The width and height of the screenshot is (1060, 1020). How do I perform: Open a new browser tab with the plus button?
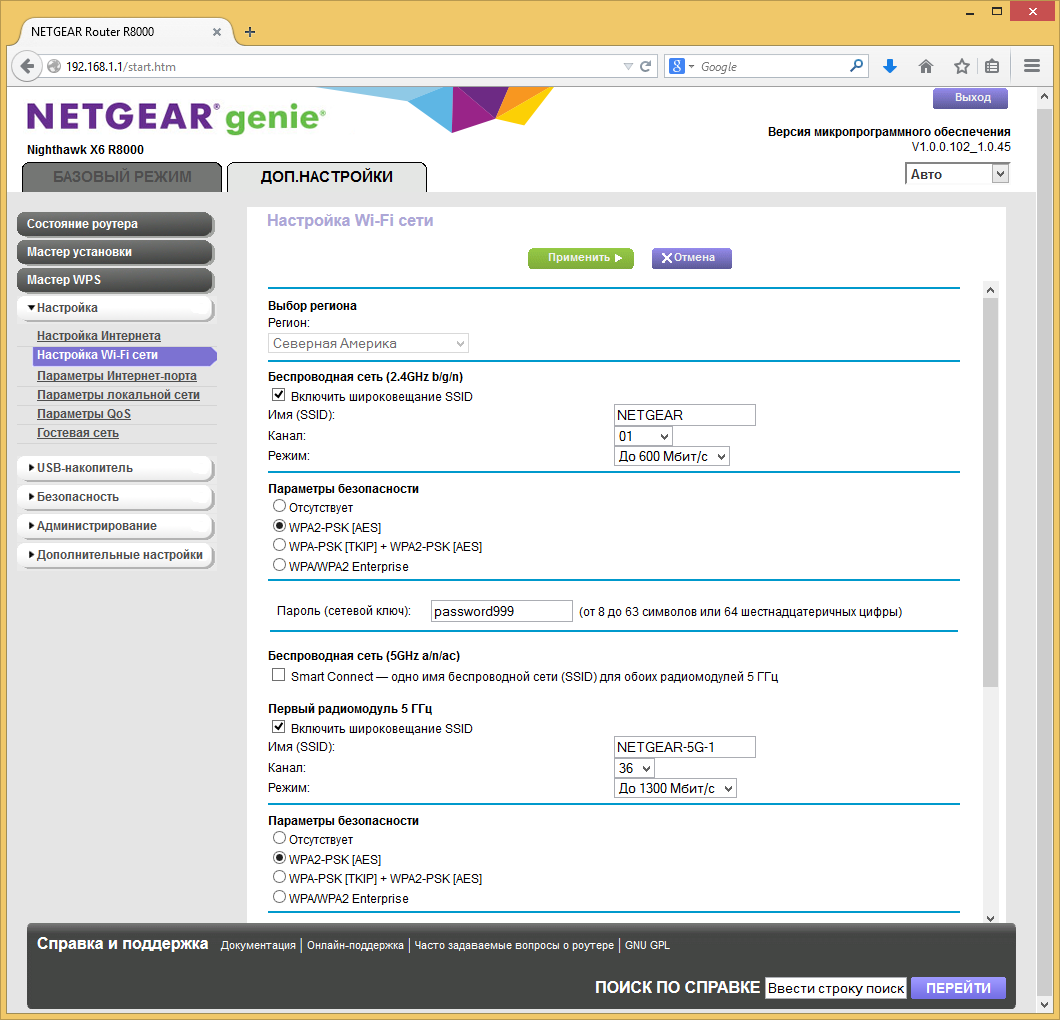(249, 32)
